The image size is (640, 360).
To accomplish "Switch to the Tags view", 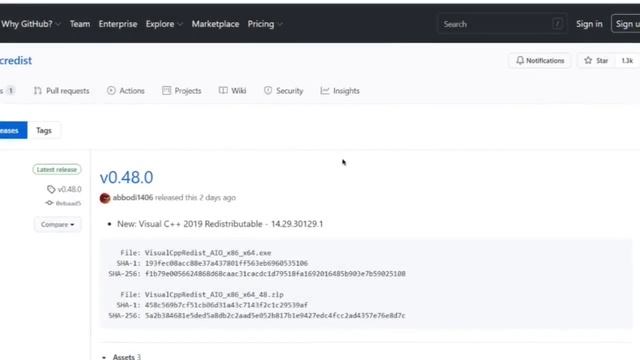I will coord(44,130).
